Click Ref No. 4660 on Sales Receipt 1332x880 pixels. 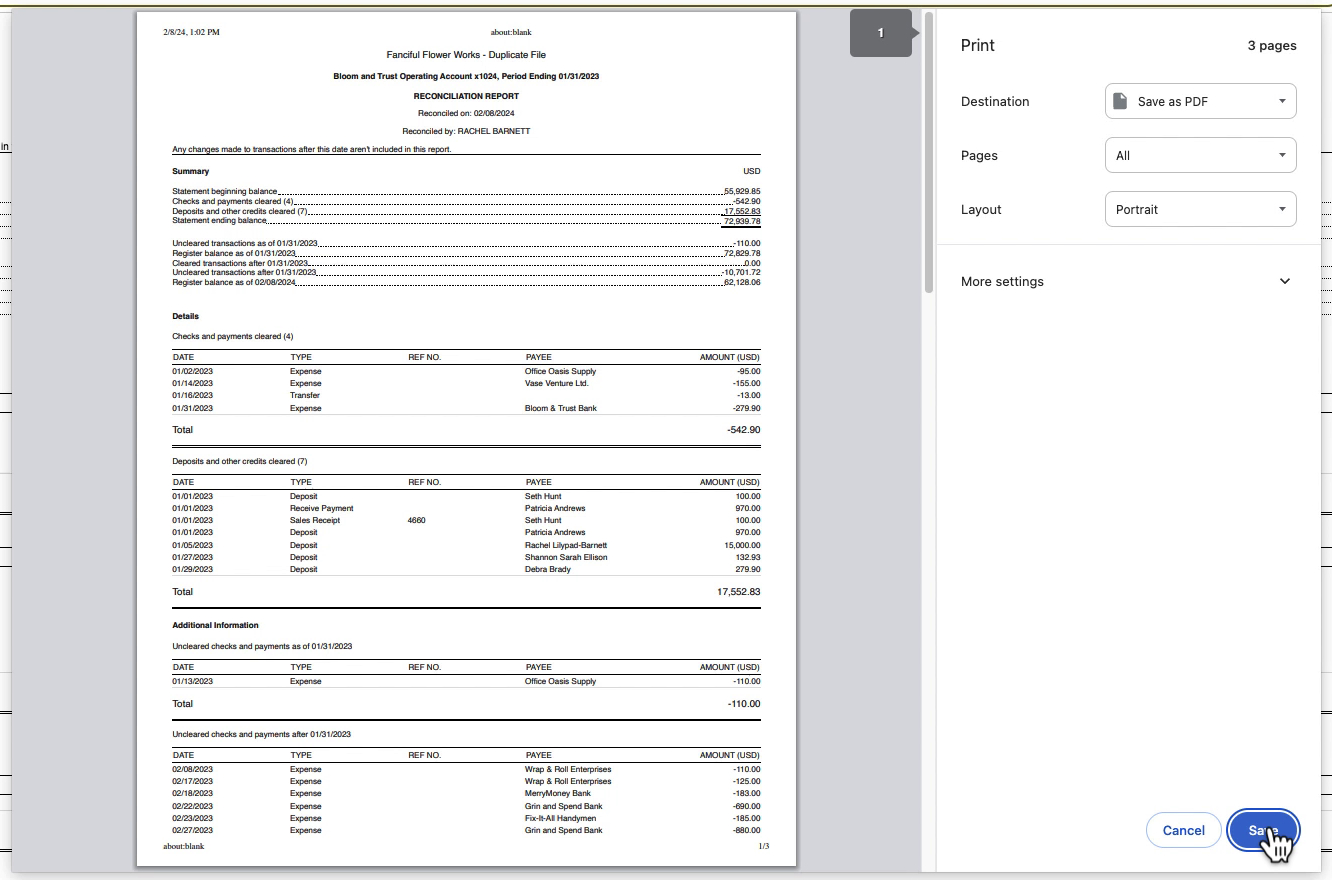tap(417, 520)
